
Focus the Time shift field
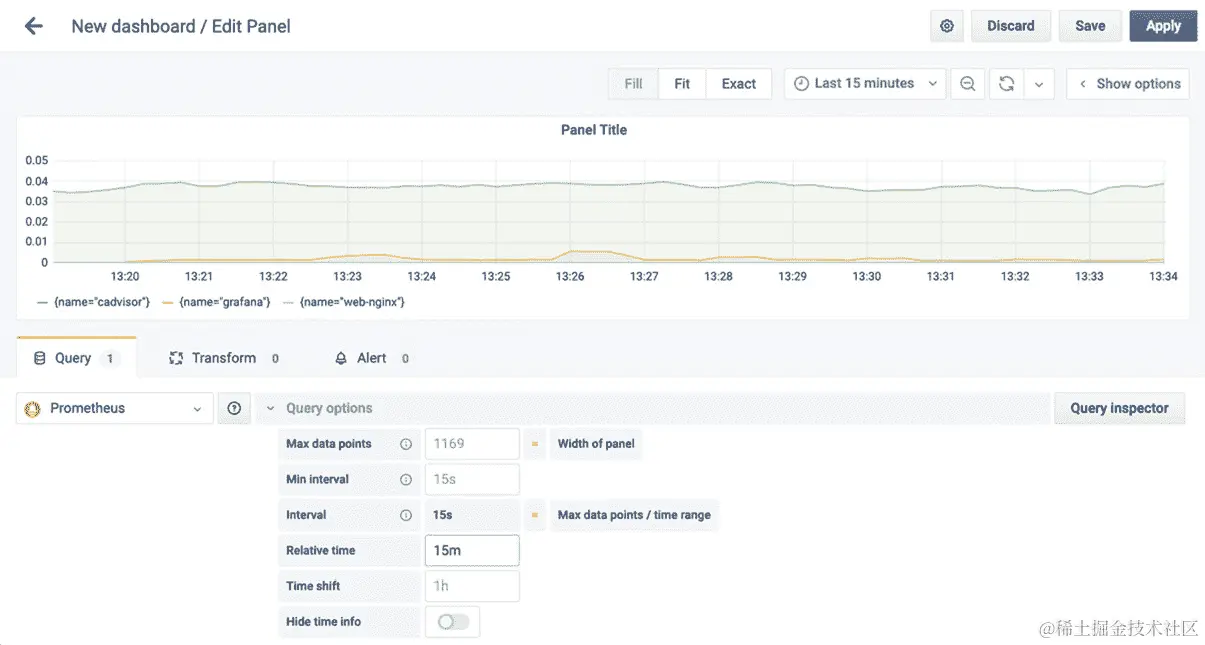(x=472, y=586)
